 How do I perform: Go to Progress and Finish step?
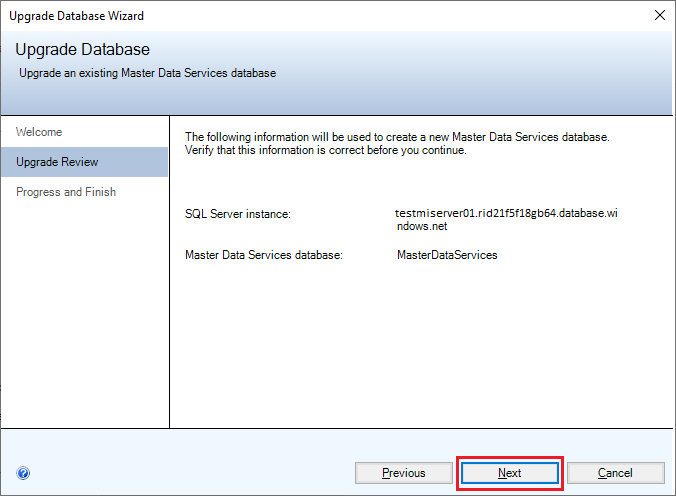(66, 192)
